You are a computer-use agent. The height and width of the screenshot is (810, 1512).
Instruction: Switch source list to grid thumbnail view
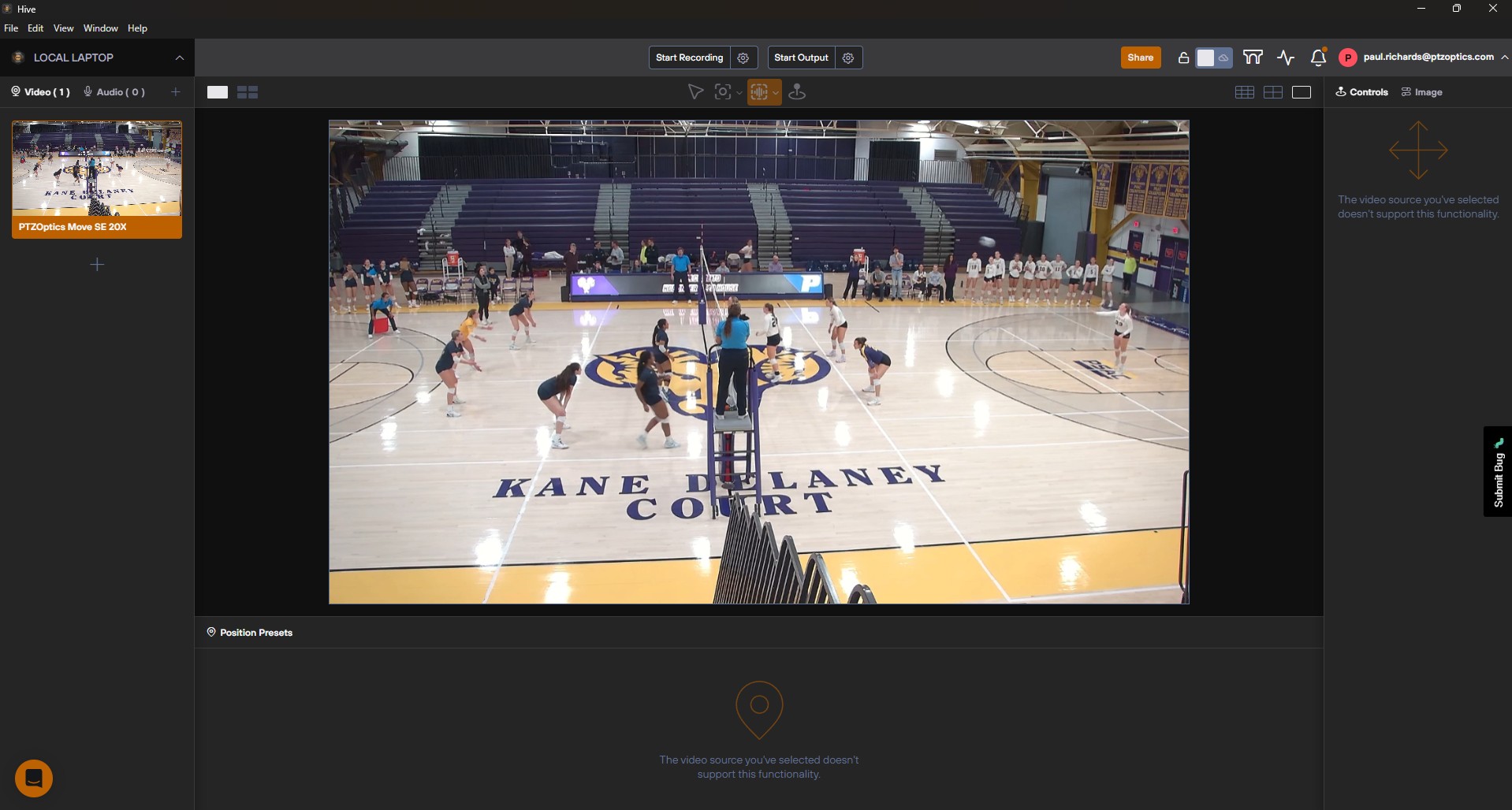coord(248,92)
